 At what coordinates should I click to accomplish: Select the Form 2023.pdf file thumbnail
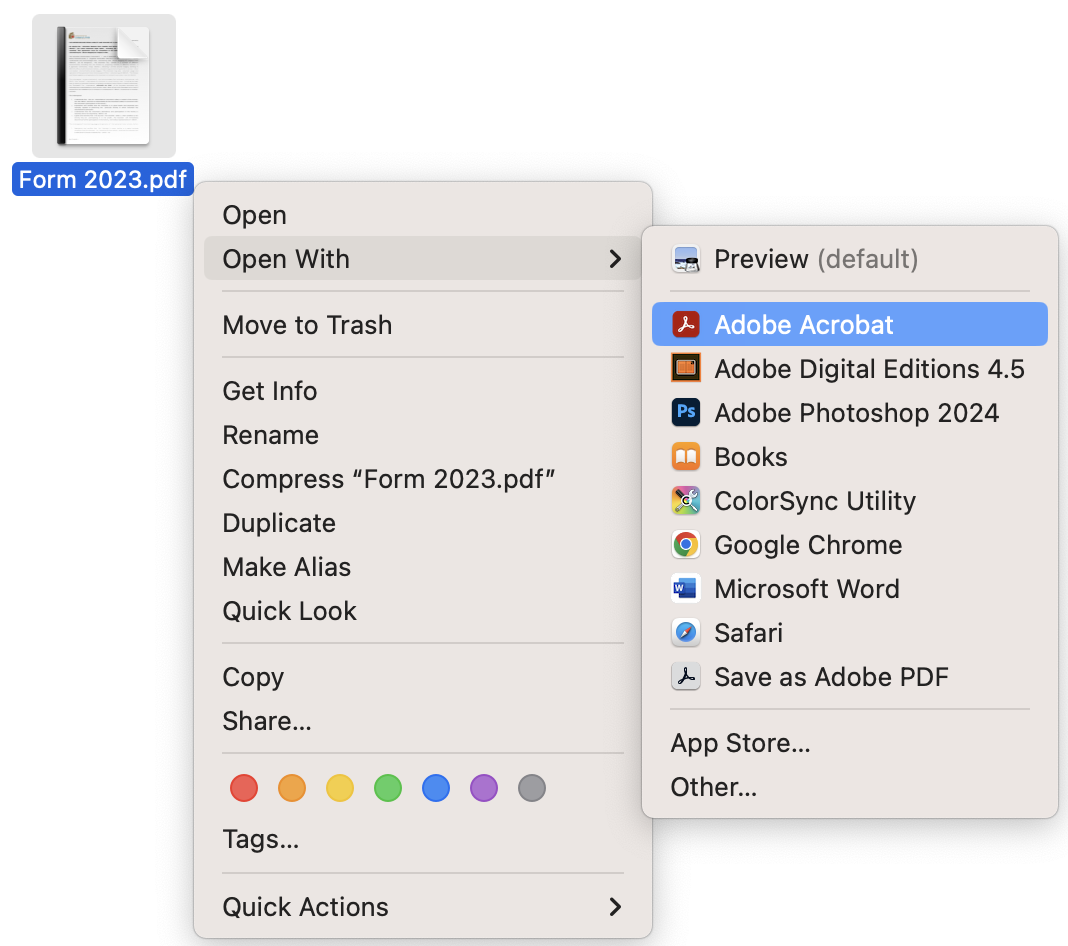(x=104, y=86)
